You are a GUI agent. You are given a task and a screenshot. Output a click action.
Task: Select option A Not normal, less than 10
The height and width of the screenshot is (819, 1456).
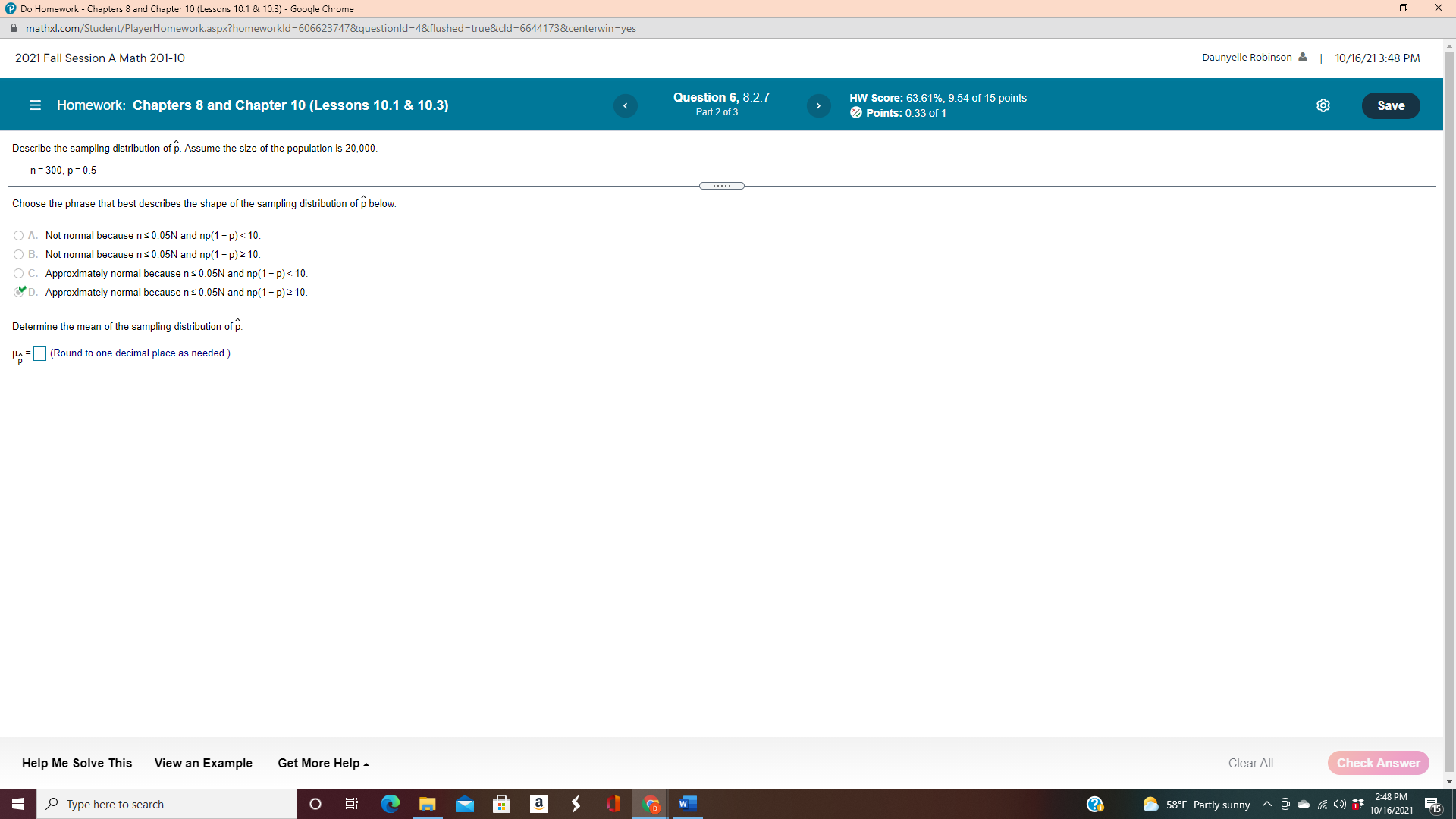click(x=19, y=236)
